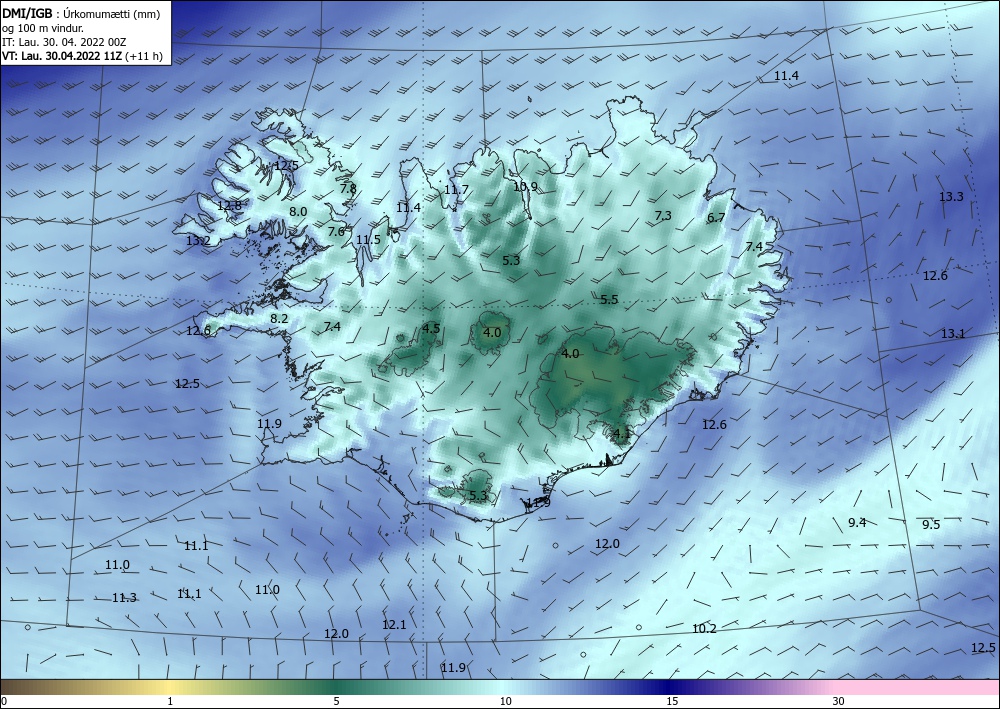This screenshot has width=1000, height=709.
Task: Click the 13.2 value off the west coast
Action: 198,240
